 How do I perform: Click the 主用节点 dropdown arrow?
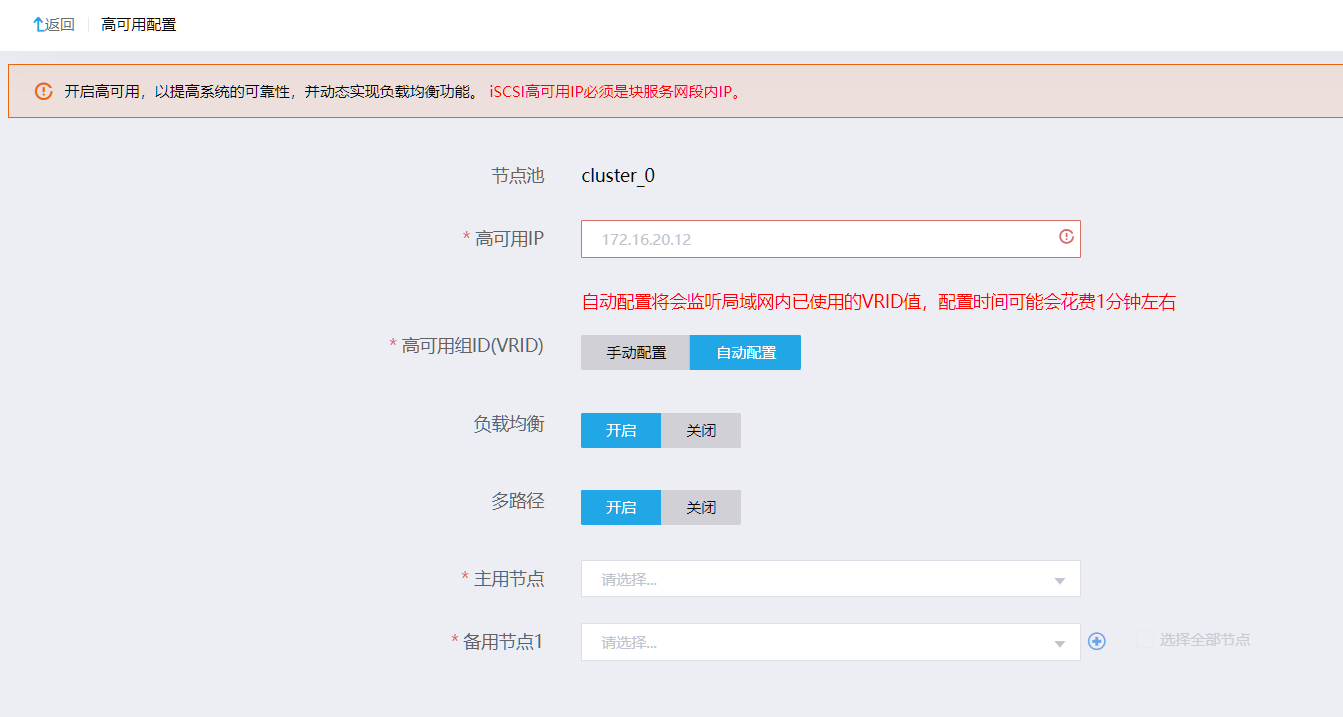pyautogui.click(x=1059, y=580)
